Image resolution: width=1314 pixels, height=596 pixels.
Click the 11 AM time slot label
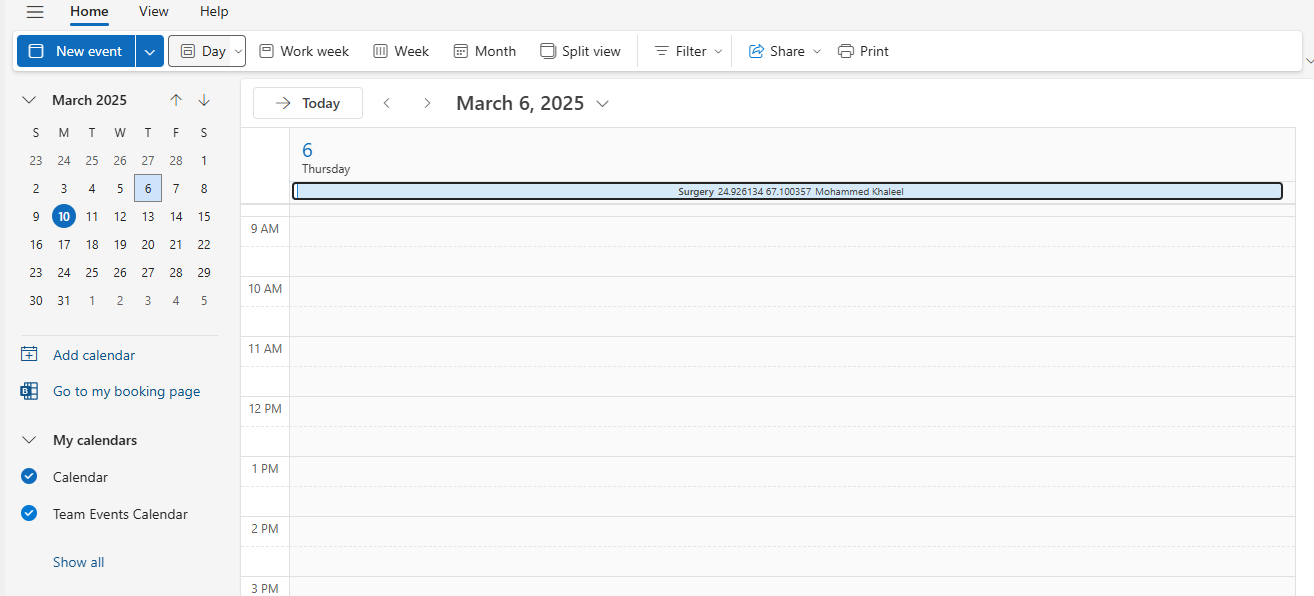pos(265,349)
